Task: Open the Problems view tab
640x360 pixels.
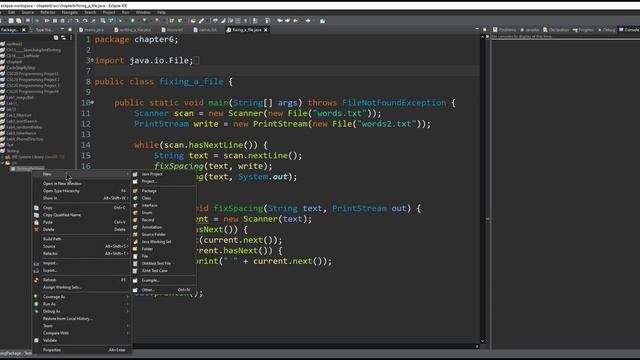Action: tap(504, 30)
